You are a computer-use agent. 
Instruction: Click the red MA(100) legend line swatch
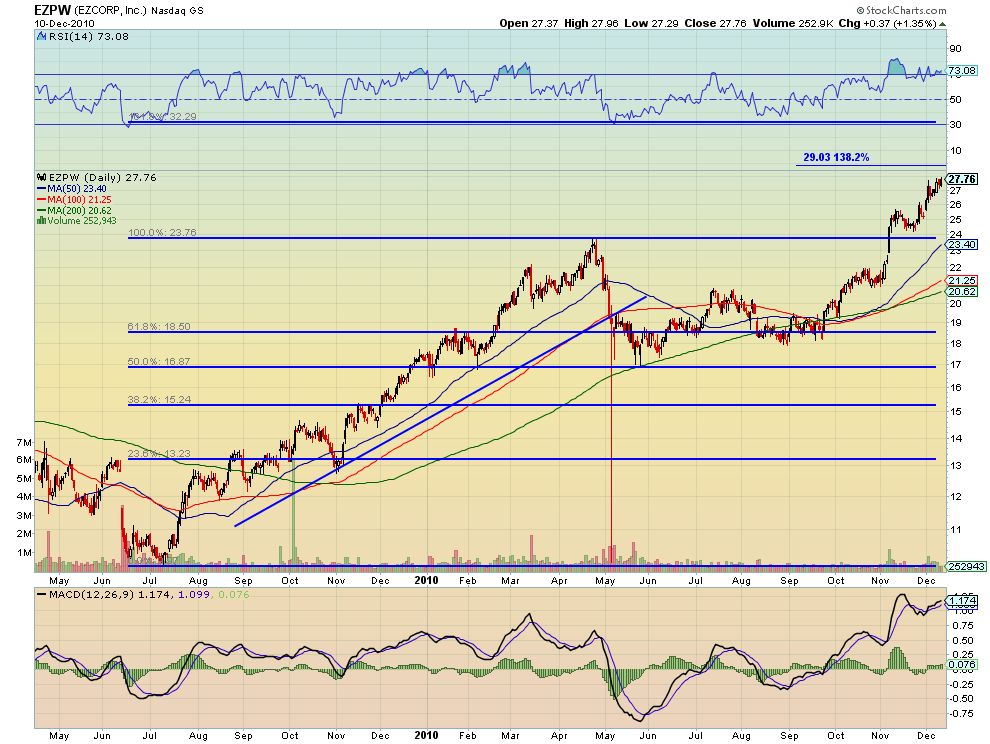pyautogui.click(x=42, y=200)
